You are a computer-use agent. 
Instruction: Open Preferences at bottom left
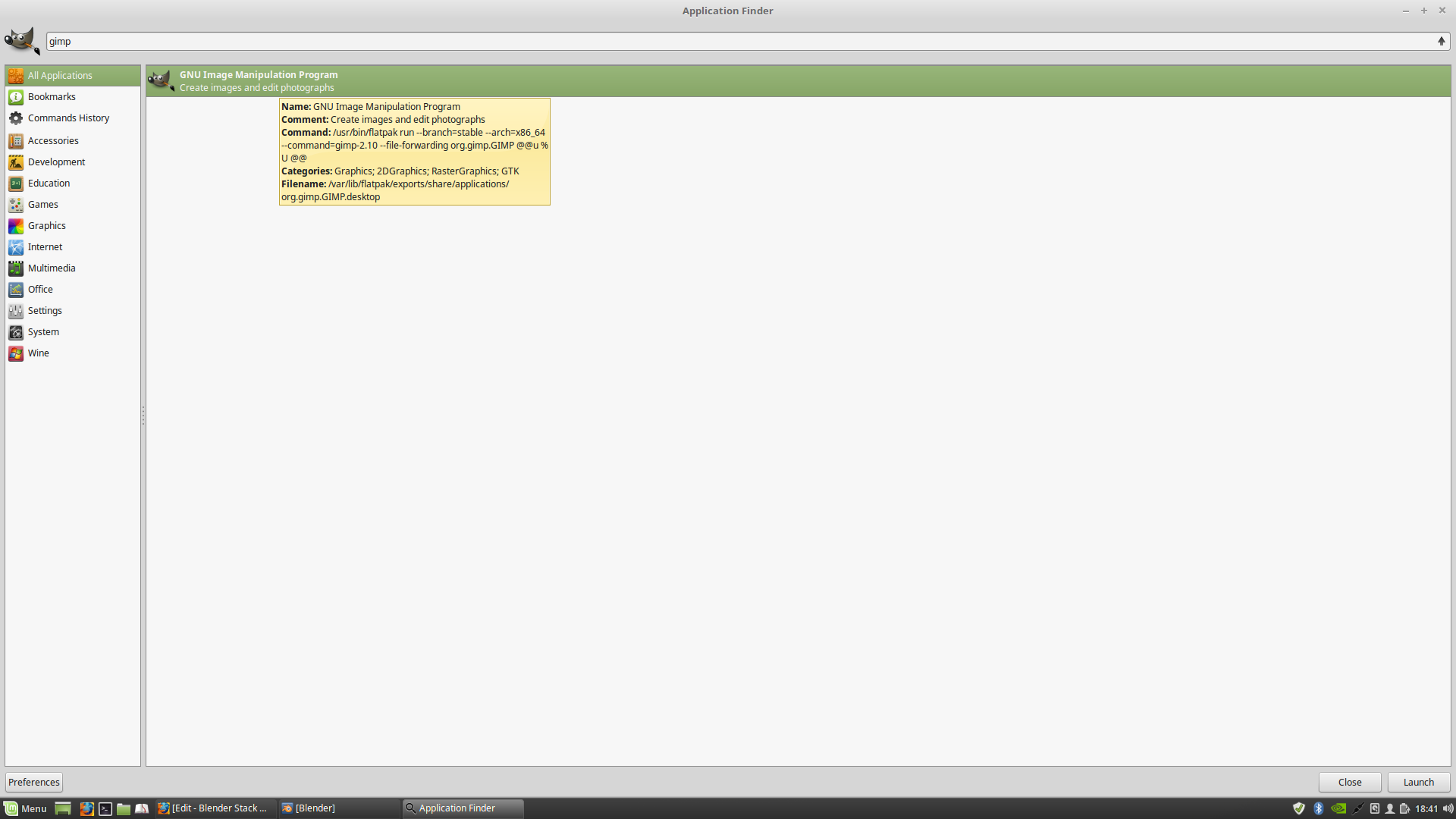click(x=33, y=781)
